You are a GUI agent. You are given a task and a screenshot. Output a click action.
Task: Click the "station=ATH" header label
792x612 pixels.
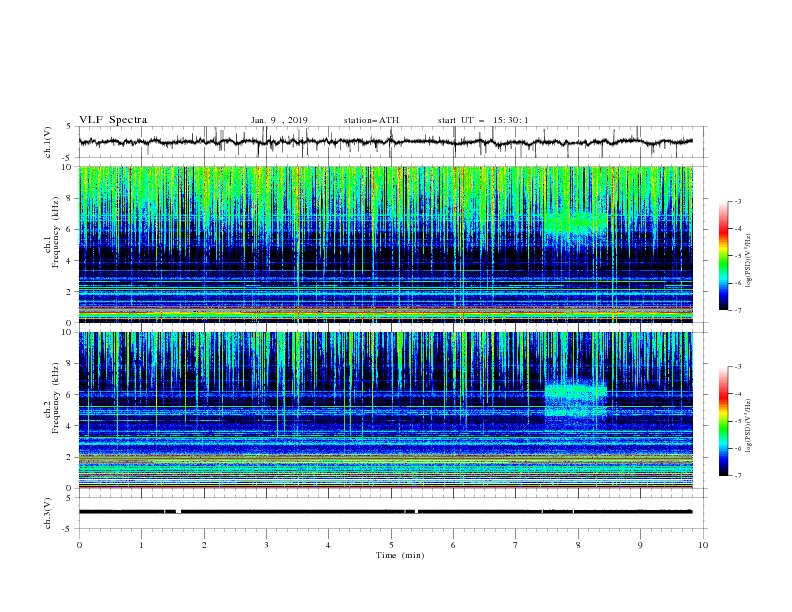tap(371, 120)
